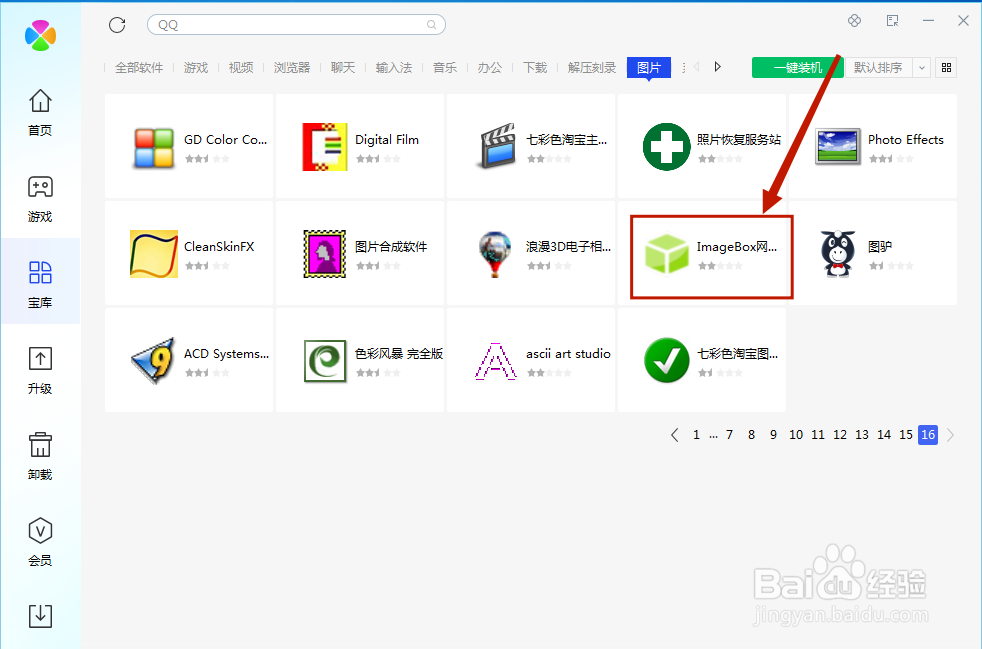Open ImageBox网... green cube icon
The image size is (982, 649).
[x=666, y=254]
